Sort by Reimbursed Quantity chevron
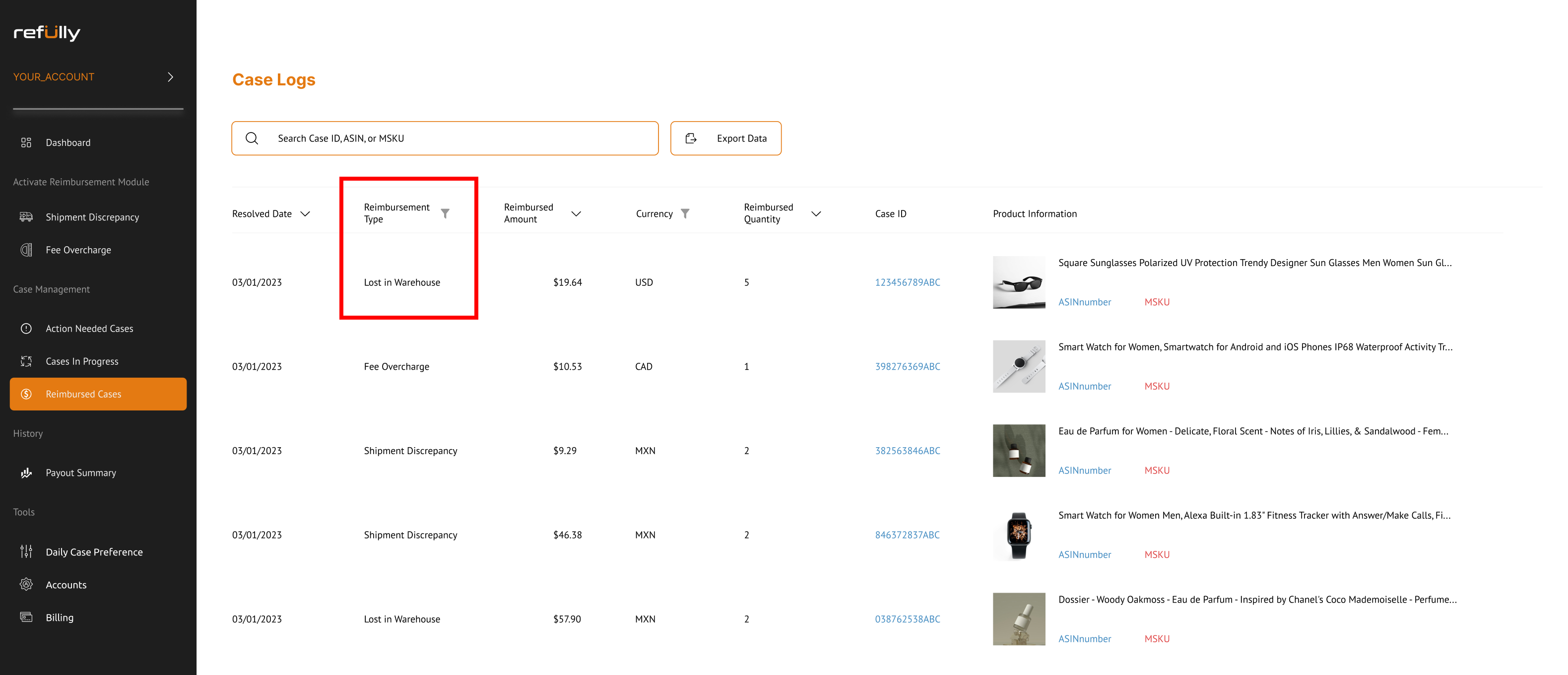The image size is (1568, 675). 816,214
